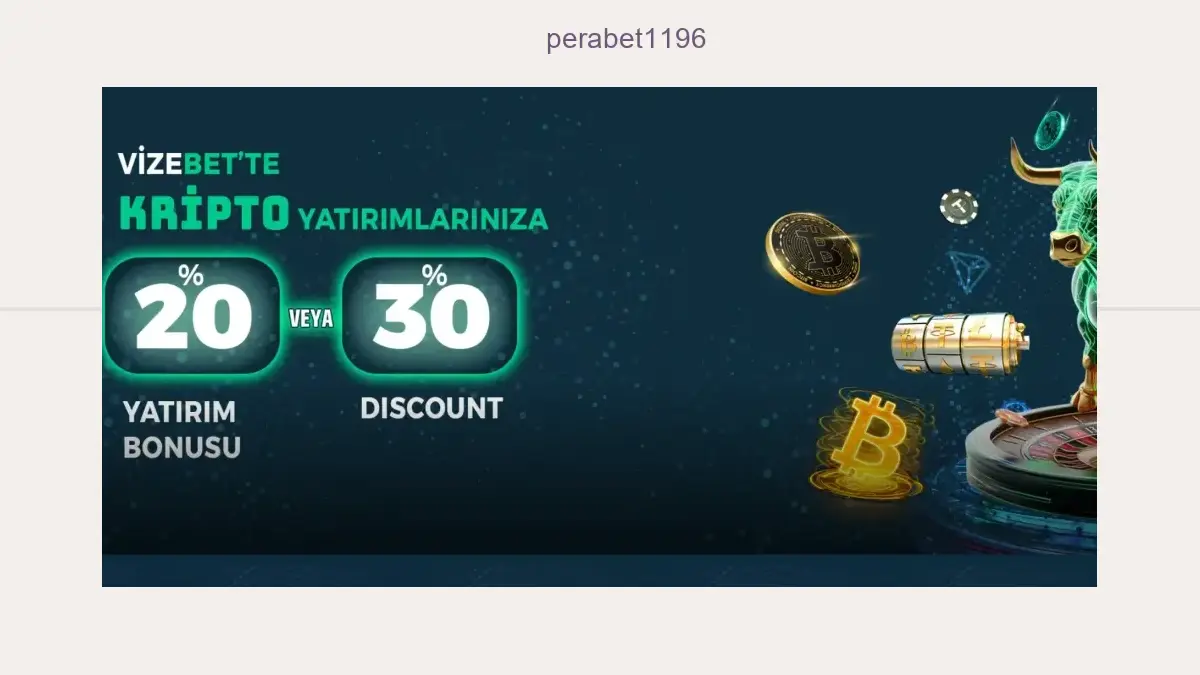Click the divider line left of the banner
Image resolution: width=1200 pixels, height=675 pixels.
(51, 309)
